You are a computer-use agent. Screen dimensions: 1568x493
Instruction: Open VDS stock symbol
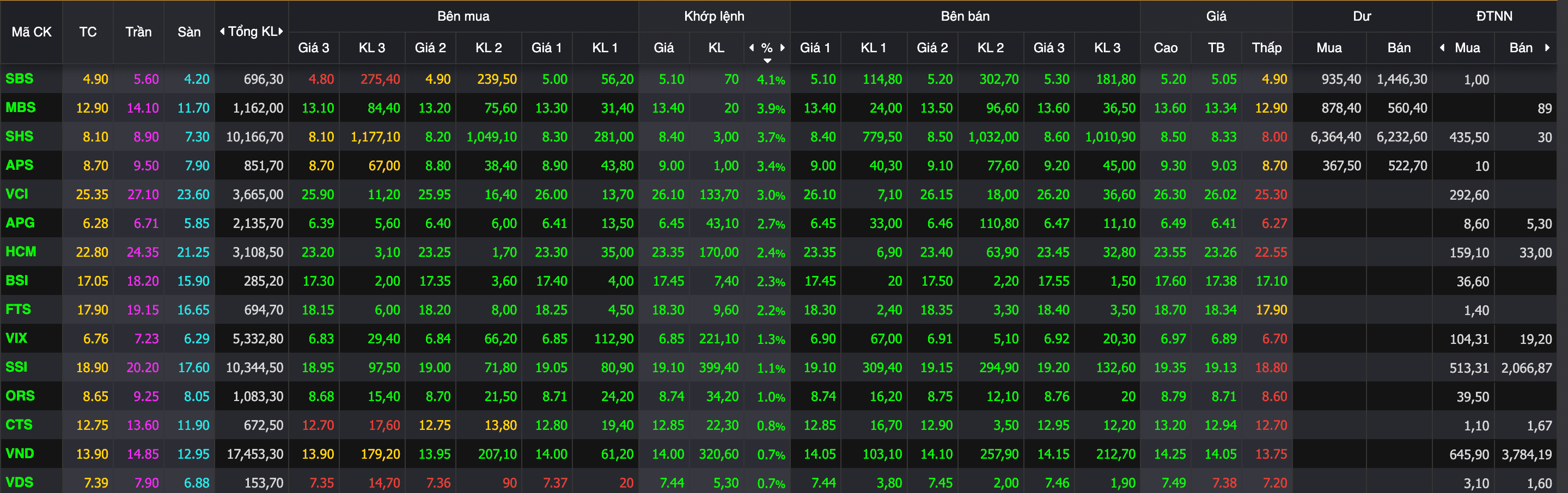coord(20,482)
